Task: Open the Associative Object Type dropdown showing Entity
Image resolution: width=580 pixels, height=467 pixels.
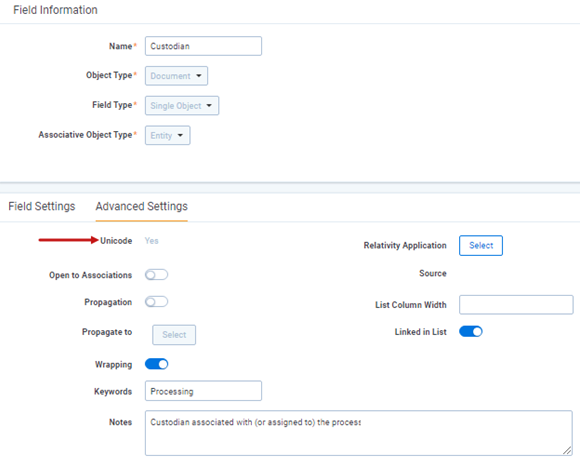Action: pos(167,135)
